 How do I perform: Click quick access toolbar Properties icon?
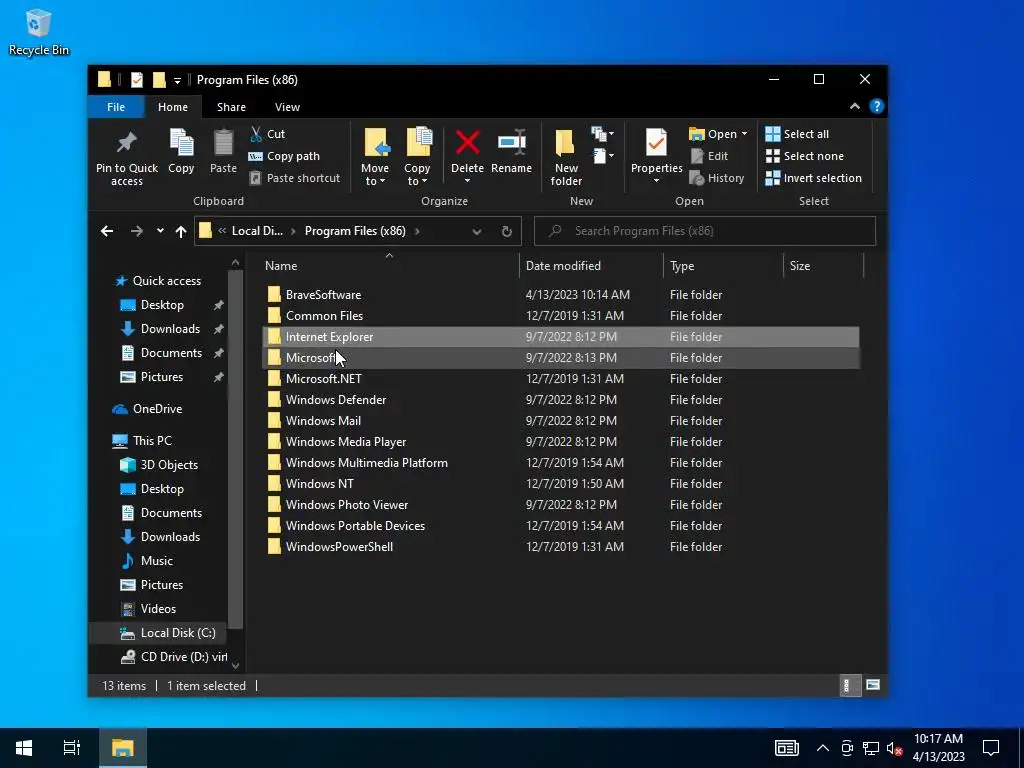[136, 80]
